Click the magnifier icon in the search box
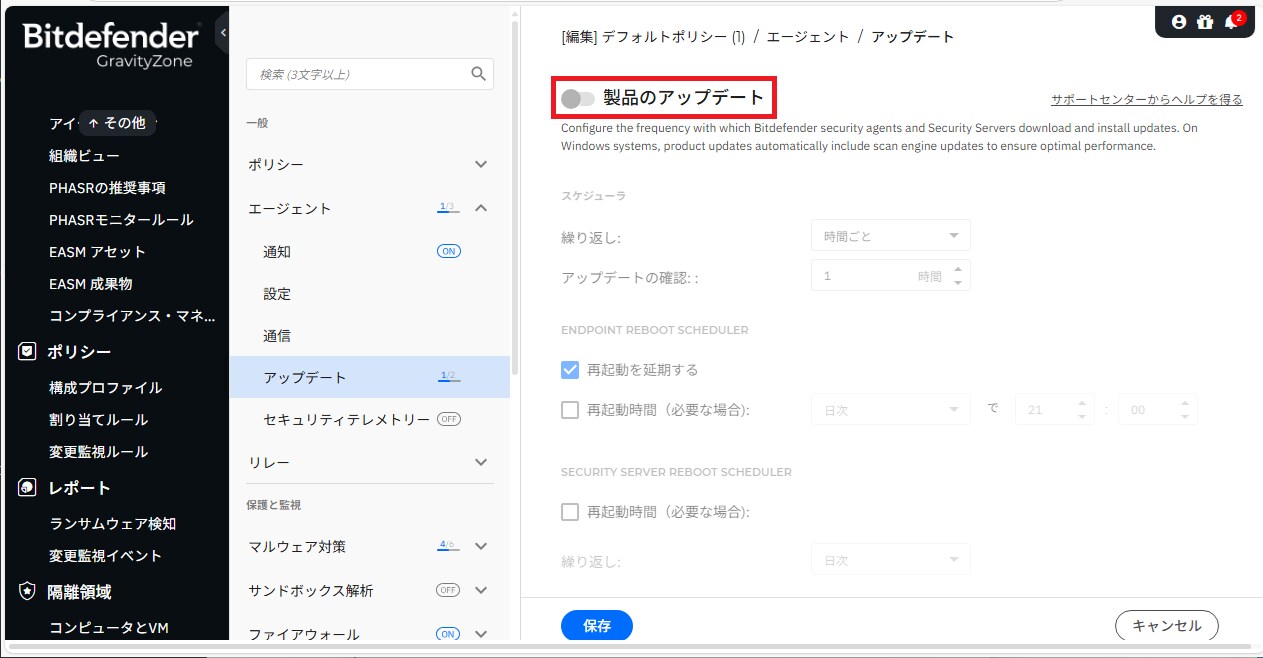This screenshot has height=658, width=1263. coord(478,74)
